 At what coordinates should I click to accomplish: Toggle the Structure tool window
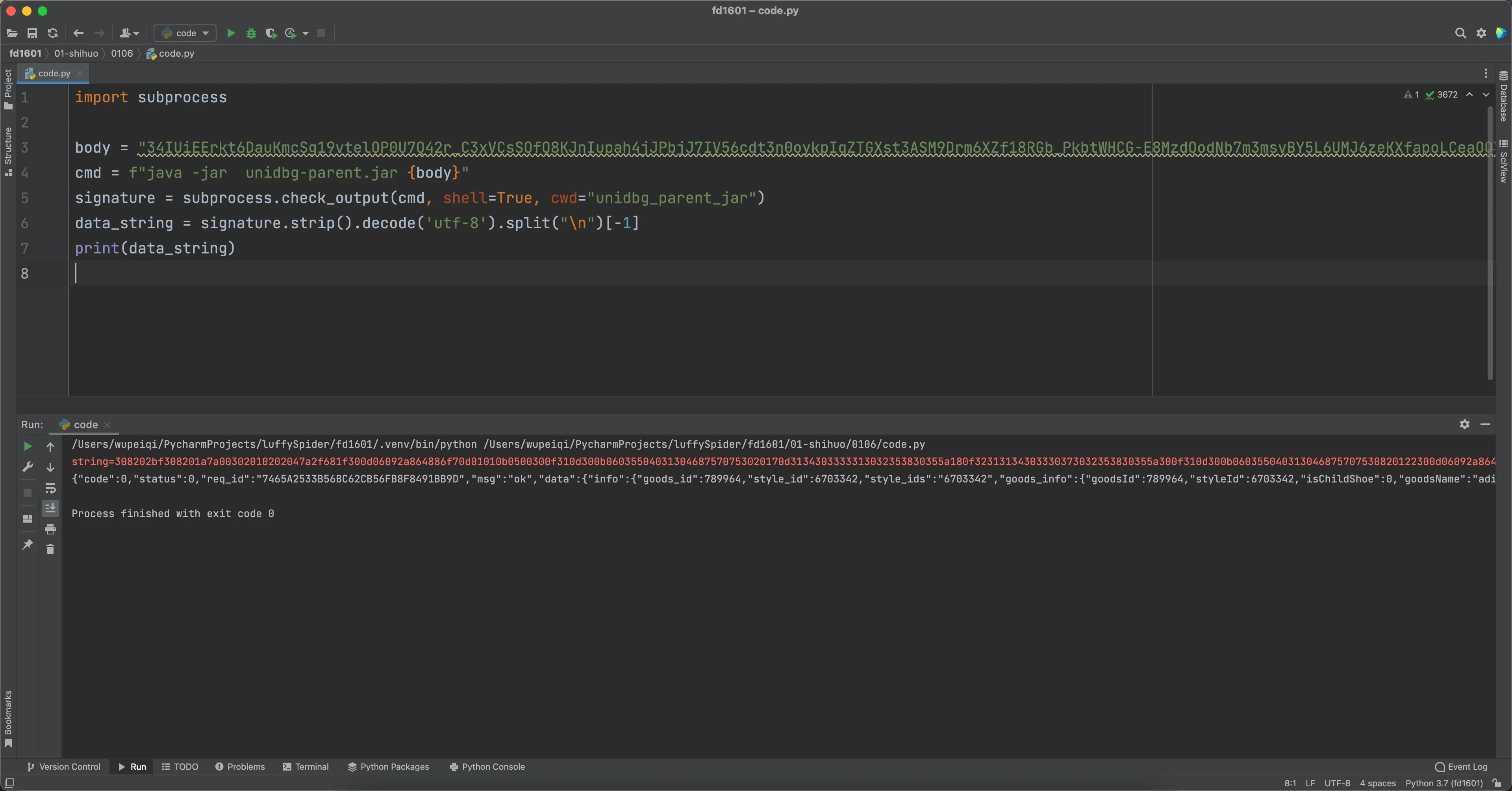pyautogui.click(x=7, y=152)
